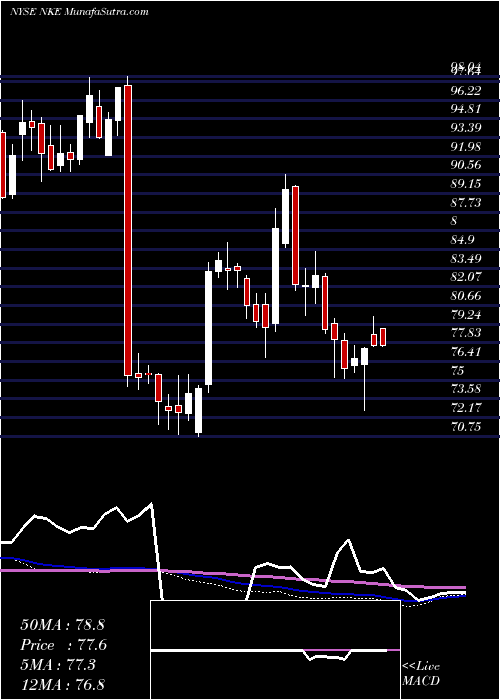
Task: Select the 87.73 price axis label
Action: pos(467,203)
